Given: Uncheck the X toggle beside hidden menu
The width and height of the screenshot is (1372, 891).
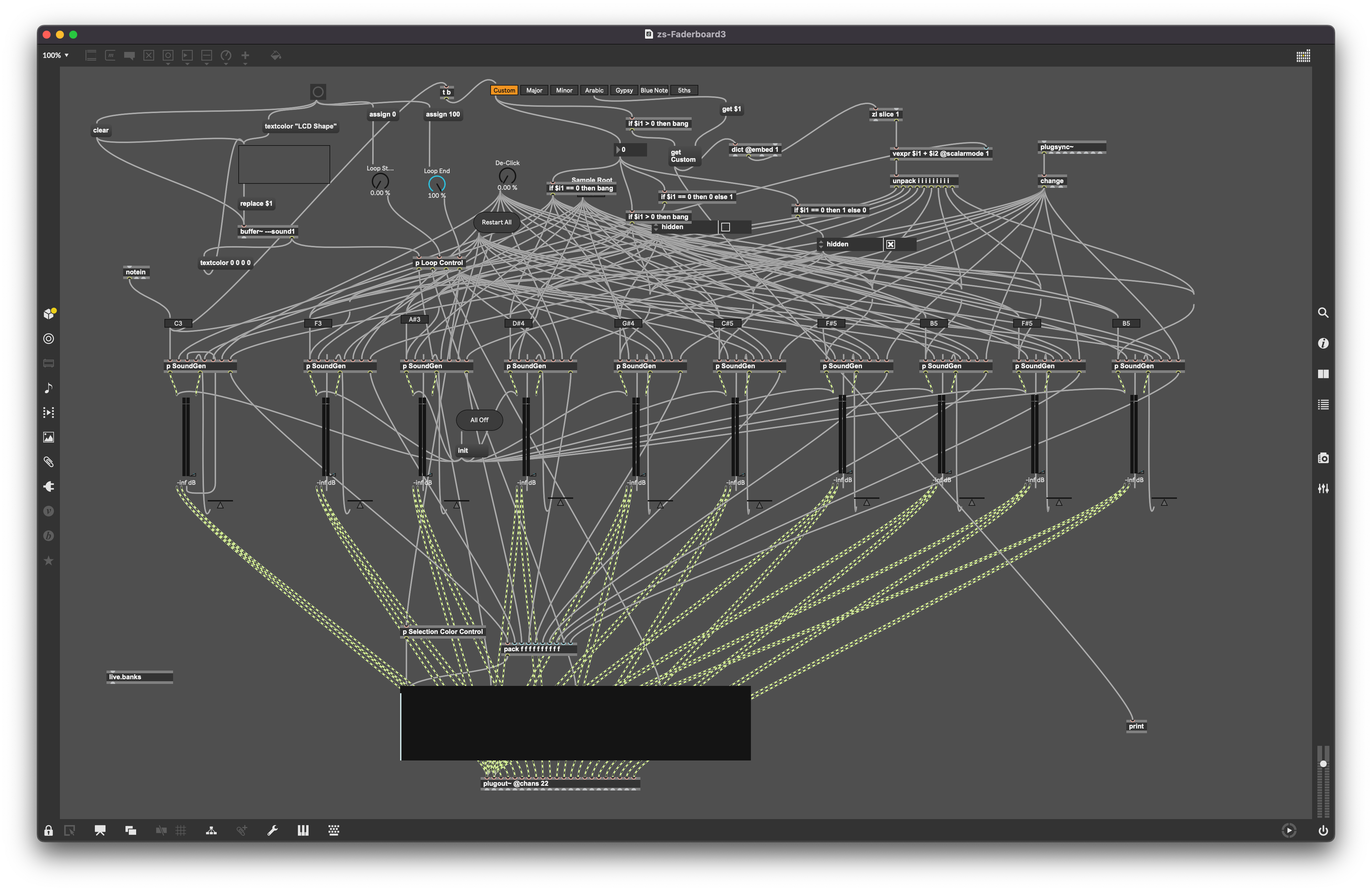Looking at the screenshot, I should click(x=890, y=244).
